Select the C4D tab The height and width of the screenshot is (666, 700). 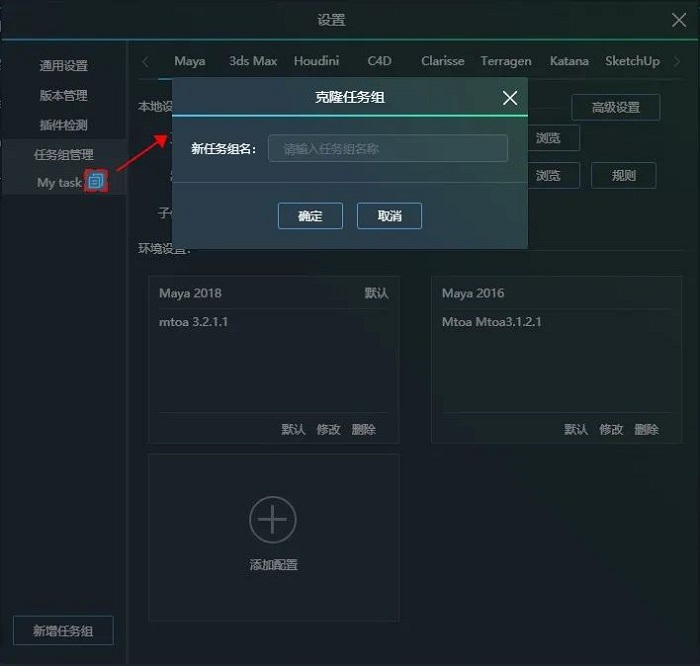tap(379, 61)
